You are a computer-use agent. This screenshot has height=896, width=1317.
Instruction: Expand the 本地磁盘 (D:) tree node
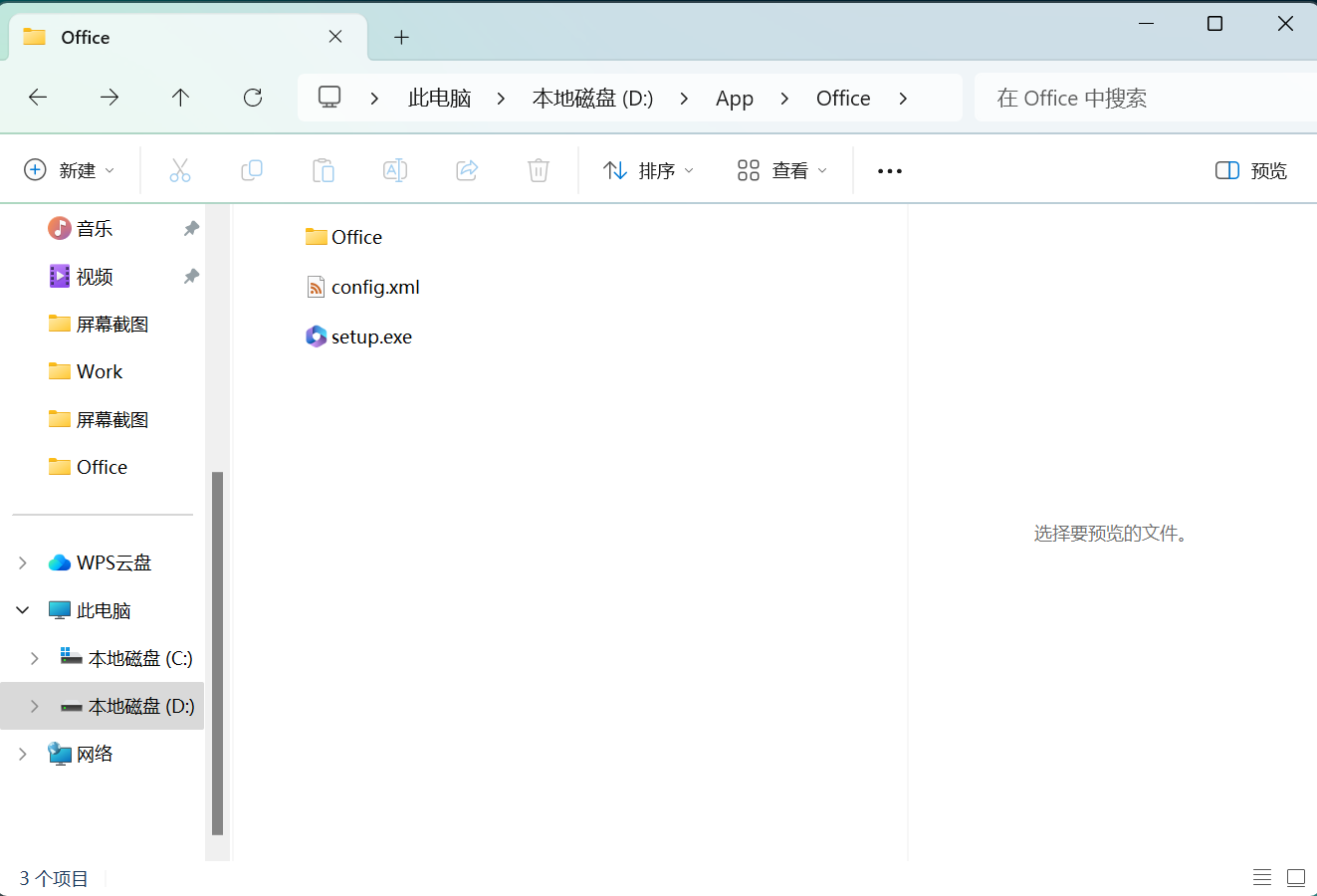(x=35, y=706)
